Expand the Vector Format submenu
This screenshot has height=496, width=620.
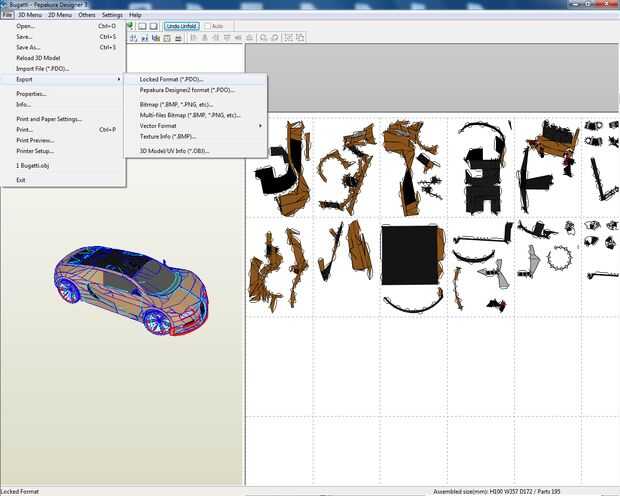[195, 126]
